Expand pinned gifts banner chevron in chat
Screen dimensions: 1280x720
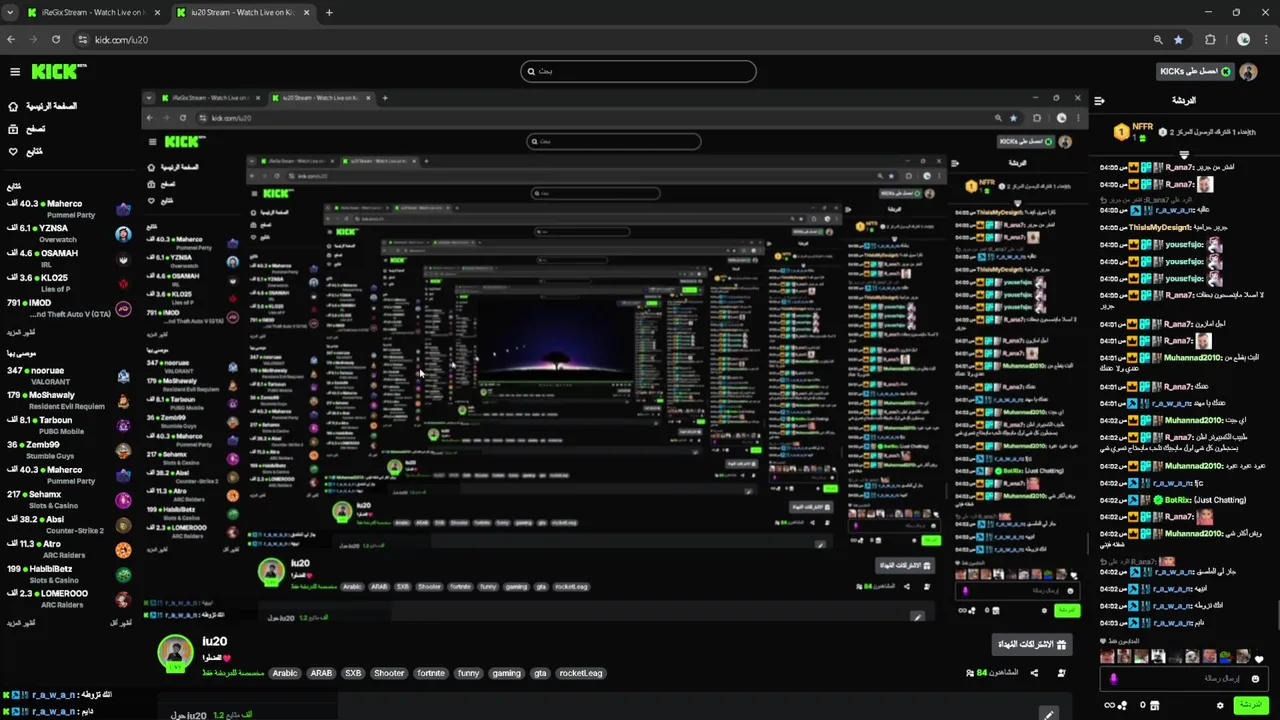pos(1184,154)
